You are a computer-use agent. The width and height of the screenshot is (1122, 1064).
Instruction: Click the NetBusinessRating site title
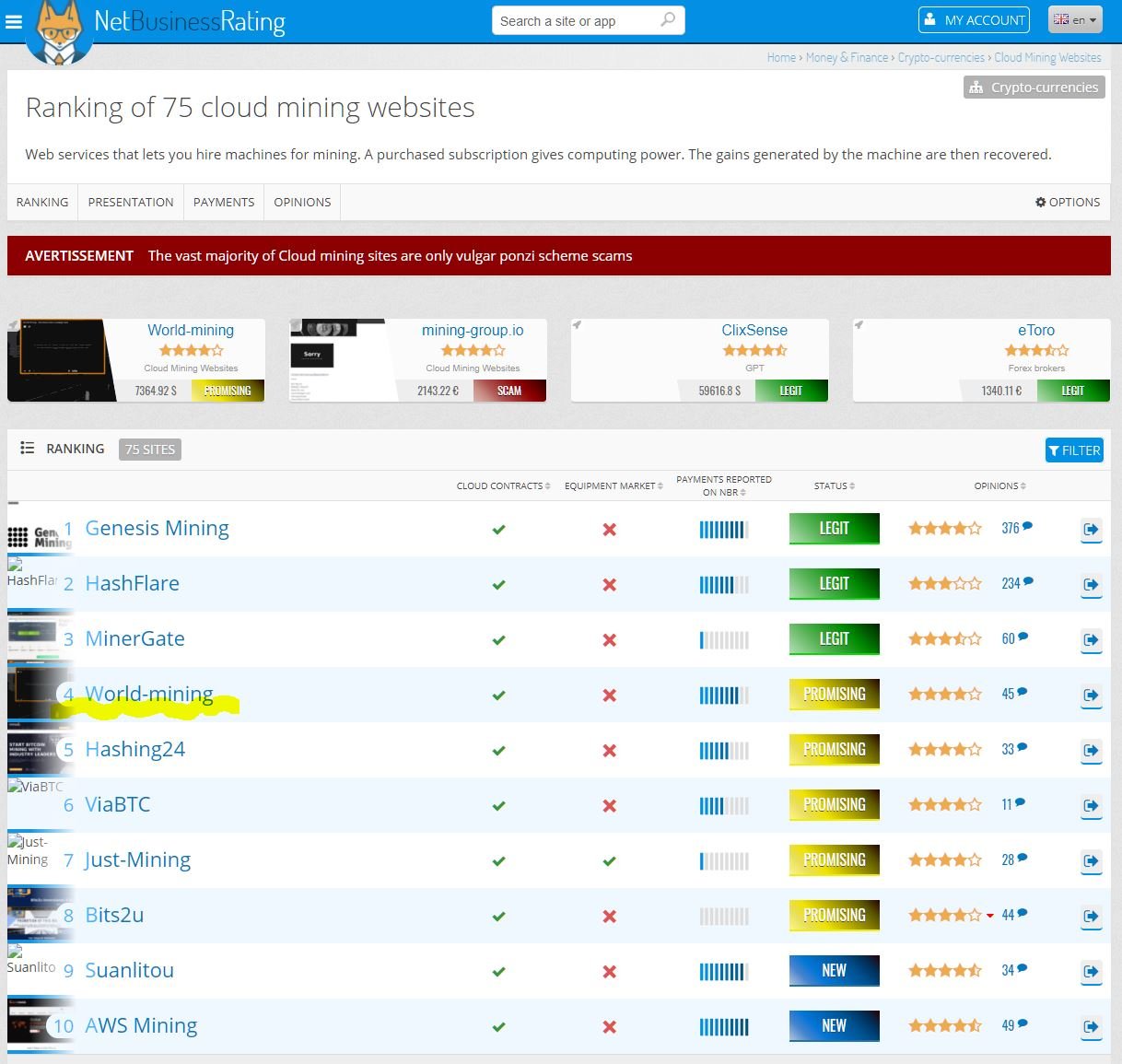190,21
